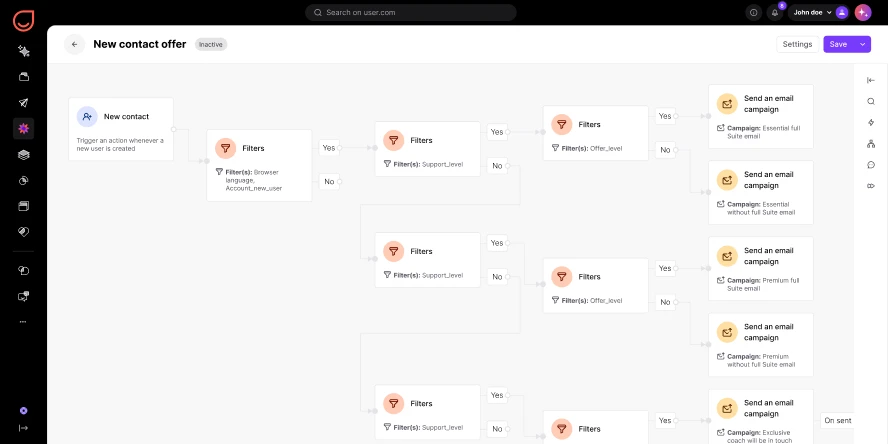The width and height of the screenshot is (888, 444).
Task: Click No output of Browser language filter
Action: point(329,182)
